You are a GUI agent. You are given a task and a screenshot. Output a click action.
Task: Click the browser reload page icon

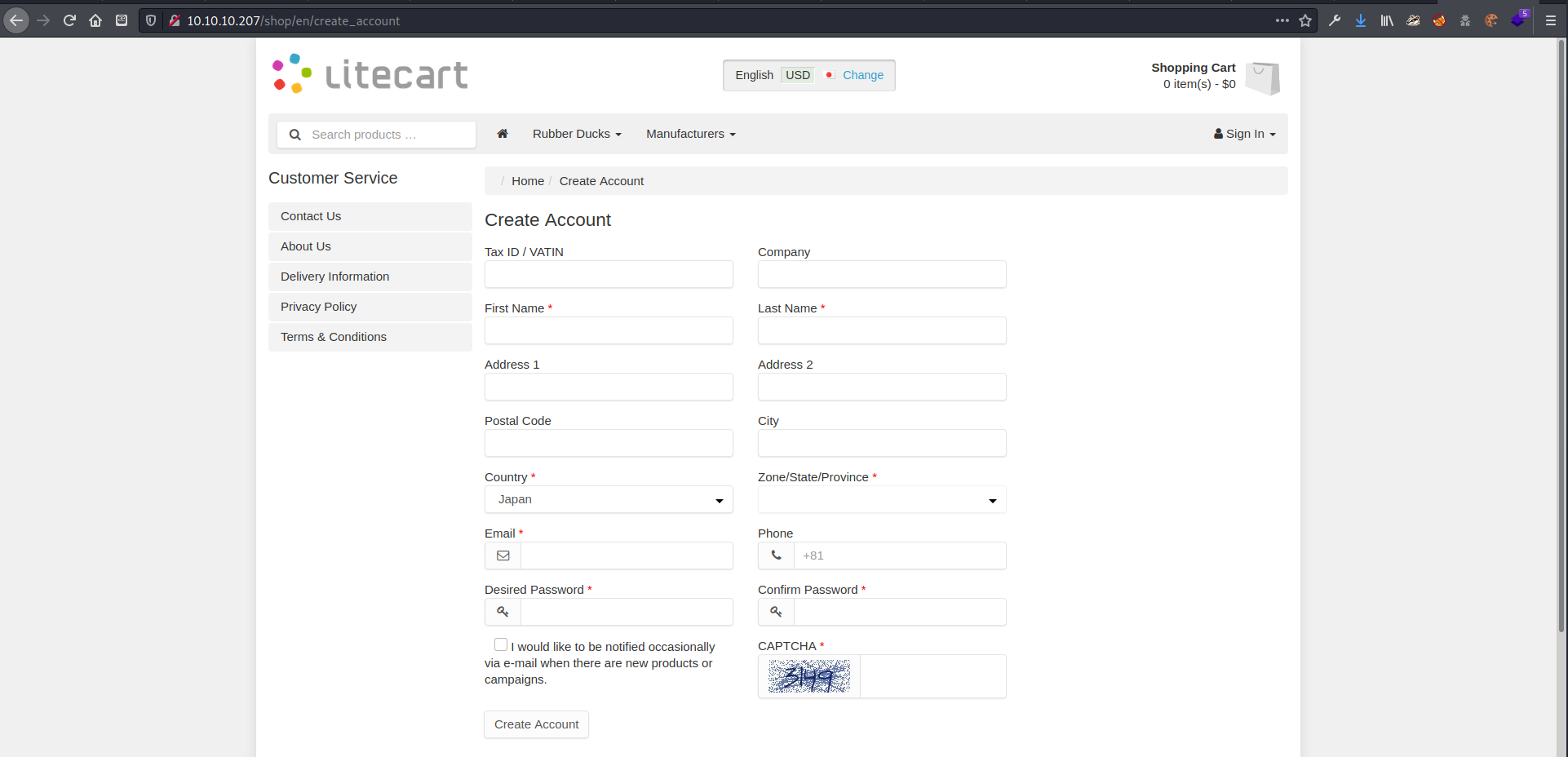69,20
